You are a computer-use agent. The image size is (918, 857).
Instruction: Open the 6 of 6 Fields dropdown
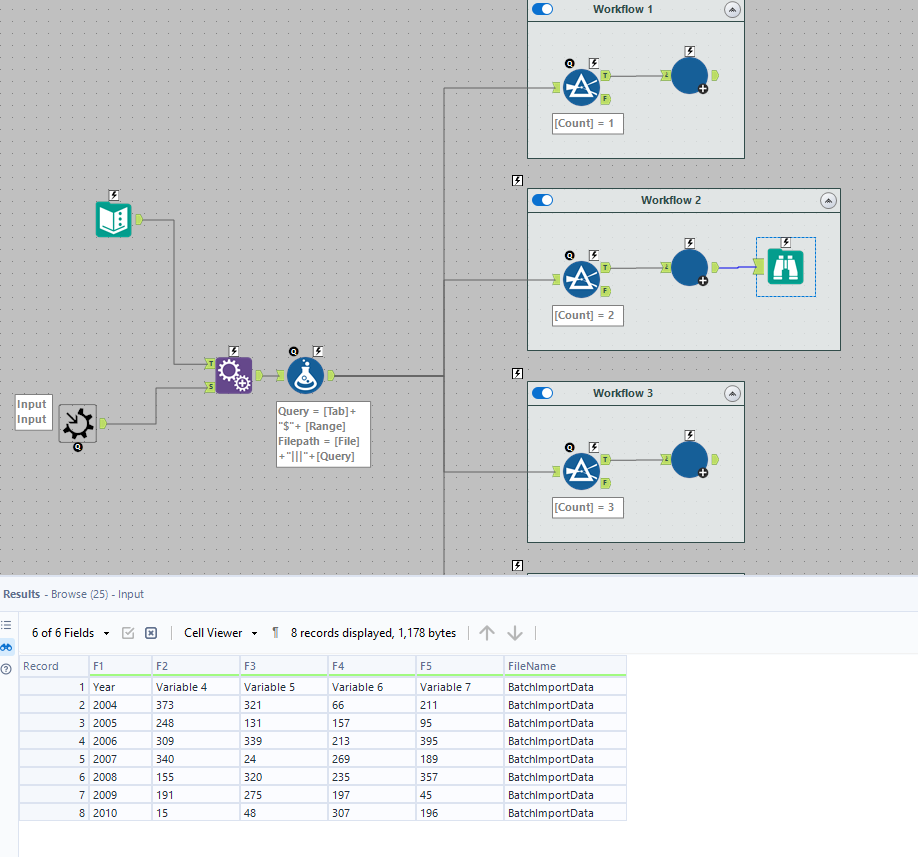coord(70,633)
